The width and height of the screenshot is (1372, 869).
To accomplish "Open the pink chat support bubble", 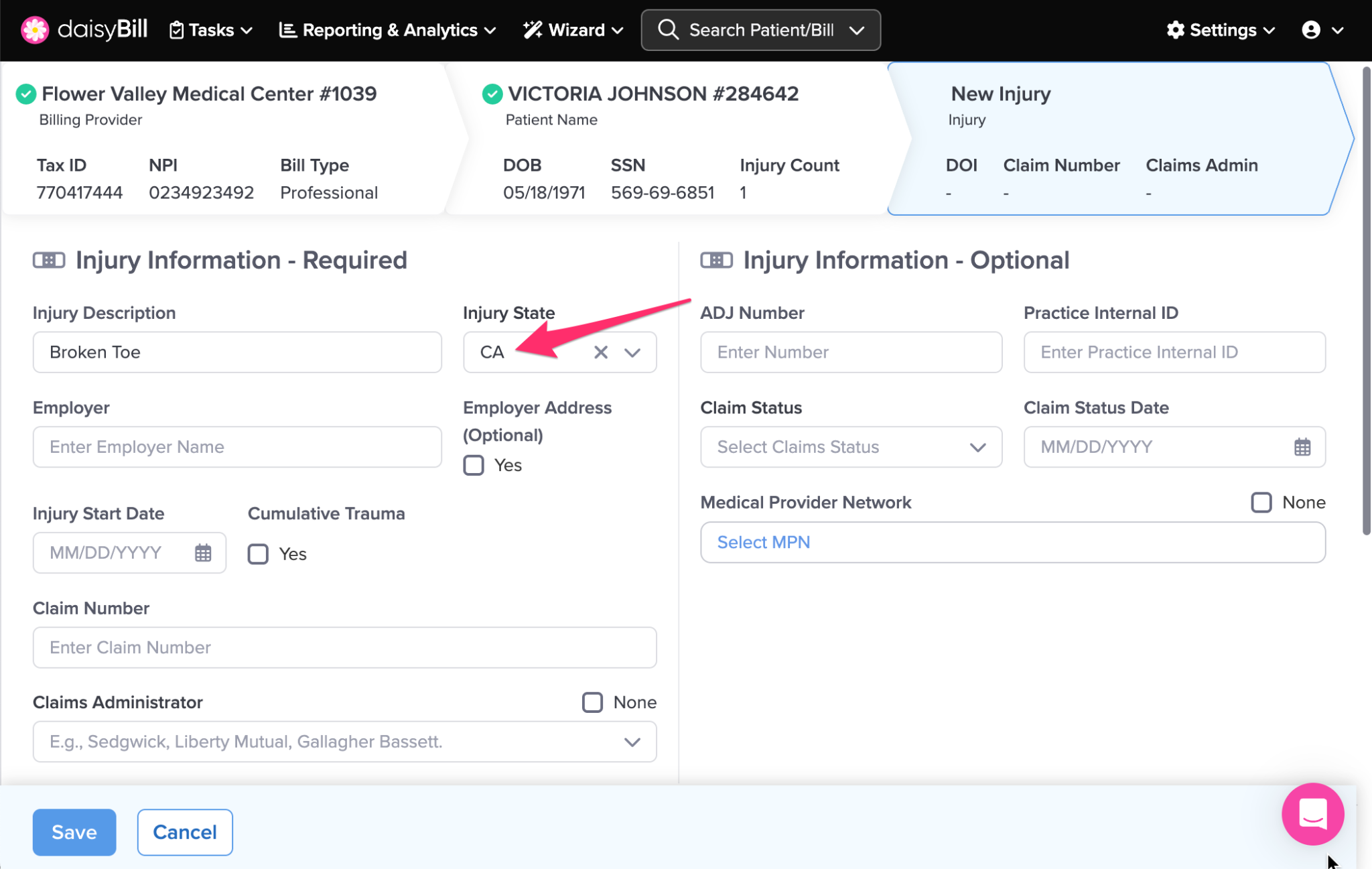I will 1312,813.
